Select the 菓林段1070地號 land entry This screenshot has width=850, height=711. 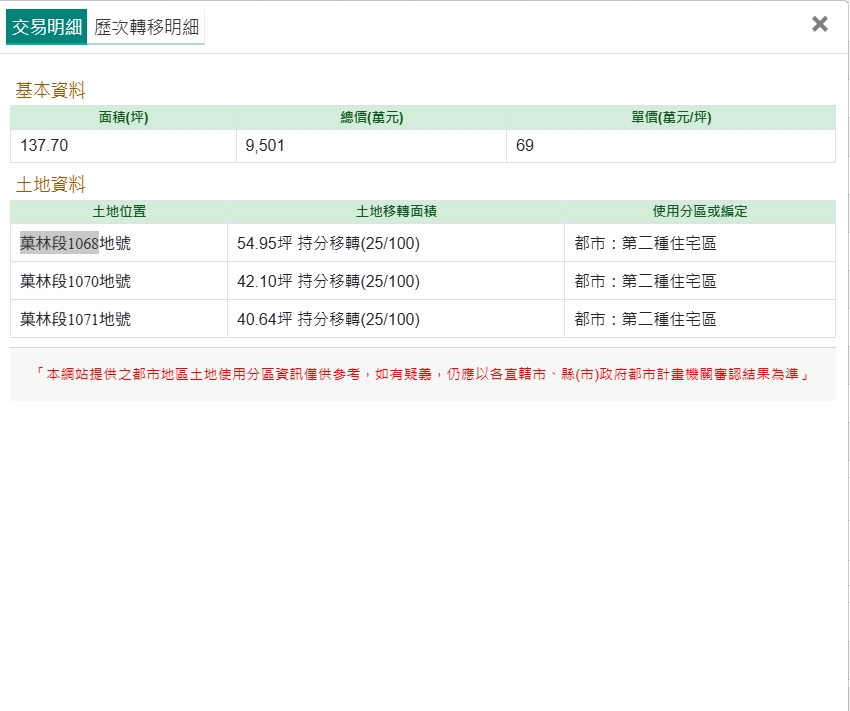pos(75,282)
